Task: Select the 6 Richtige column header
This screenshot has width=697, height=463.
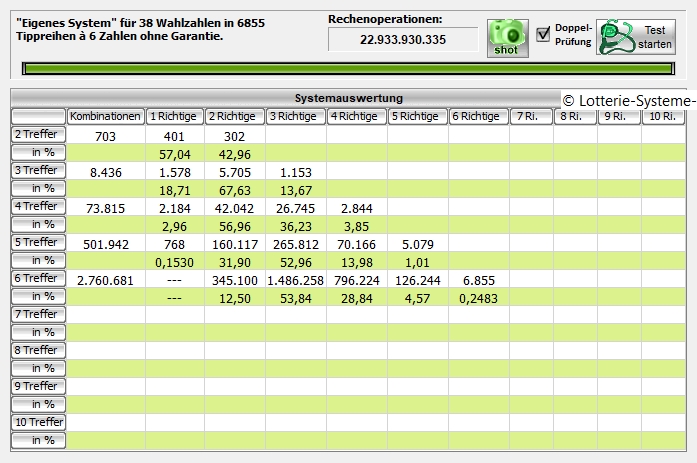Action: point(478,116)
